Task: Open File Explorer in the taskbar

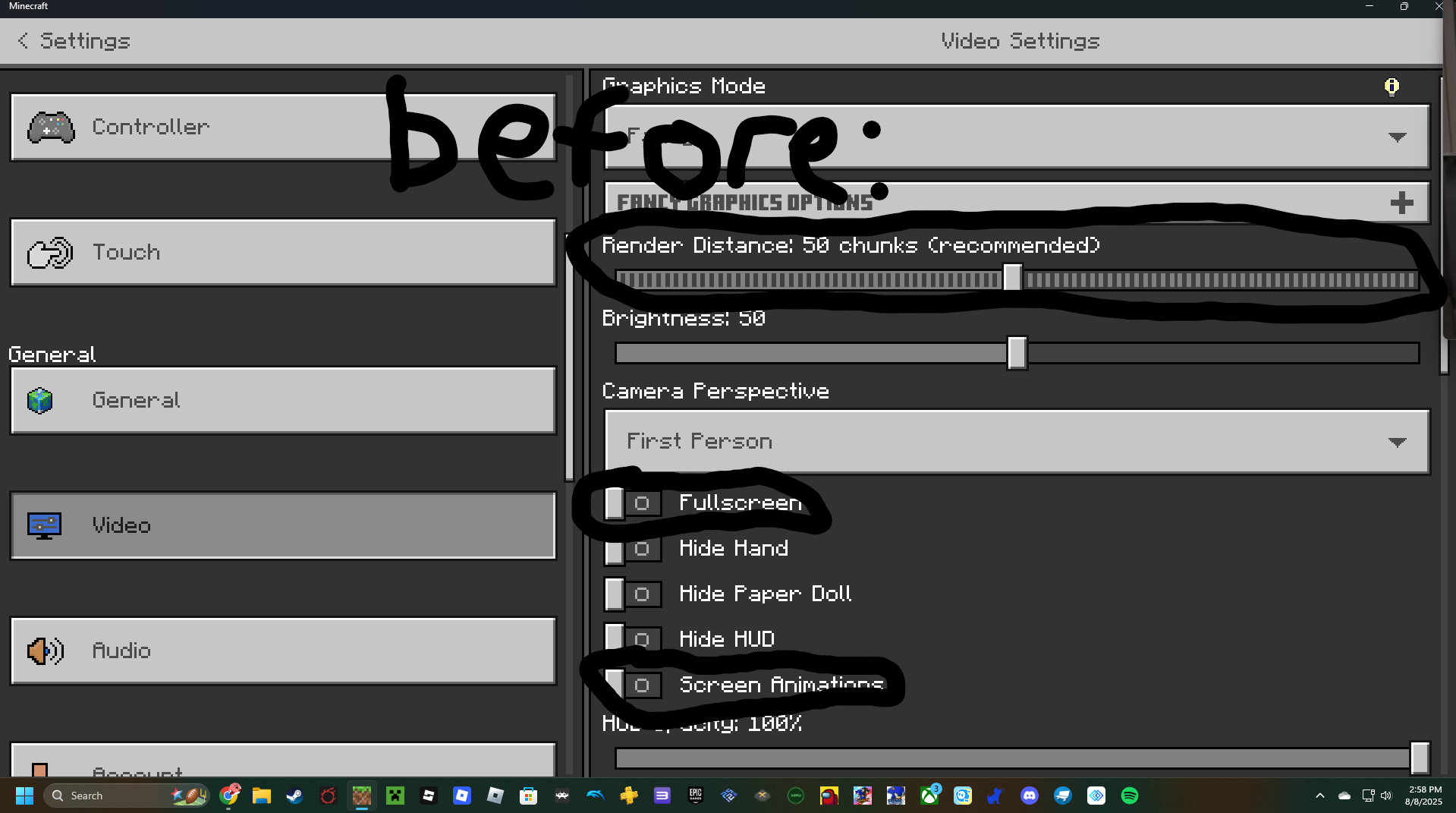Action: pos(262,796)
